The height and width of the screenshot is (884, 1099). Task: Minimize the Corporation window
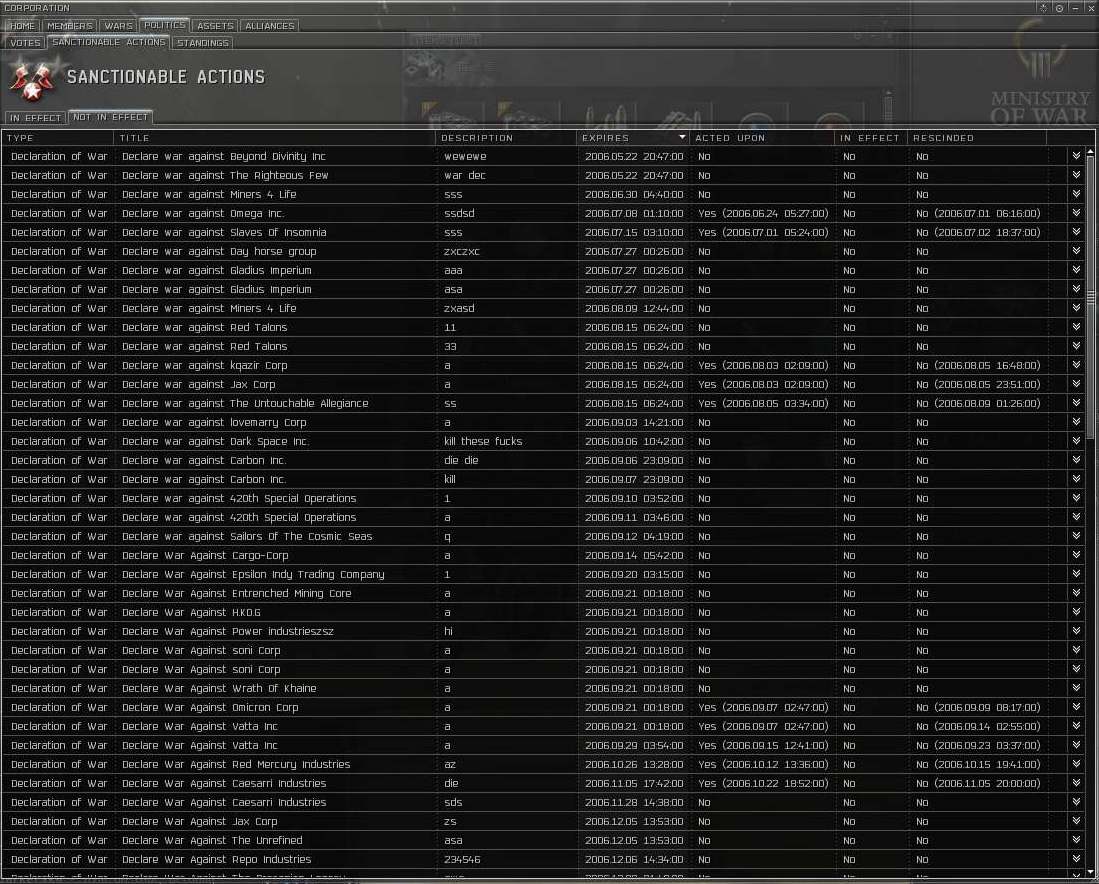[1075, 8]
